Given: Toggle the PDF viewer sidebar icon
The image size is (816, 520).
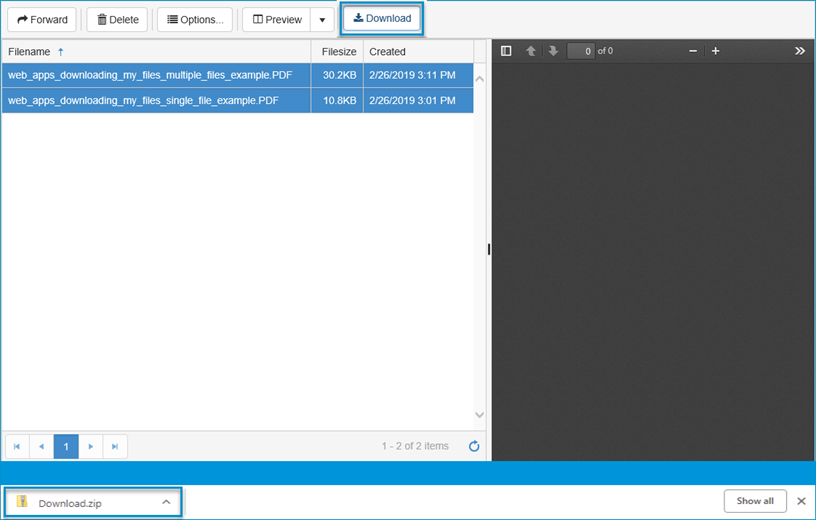Looking at the screenshot, I should [506, 51].
